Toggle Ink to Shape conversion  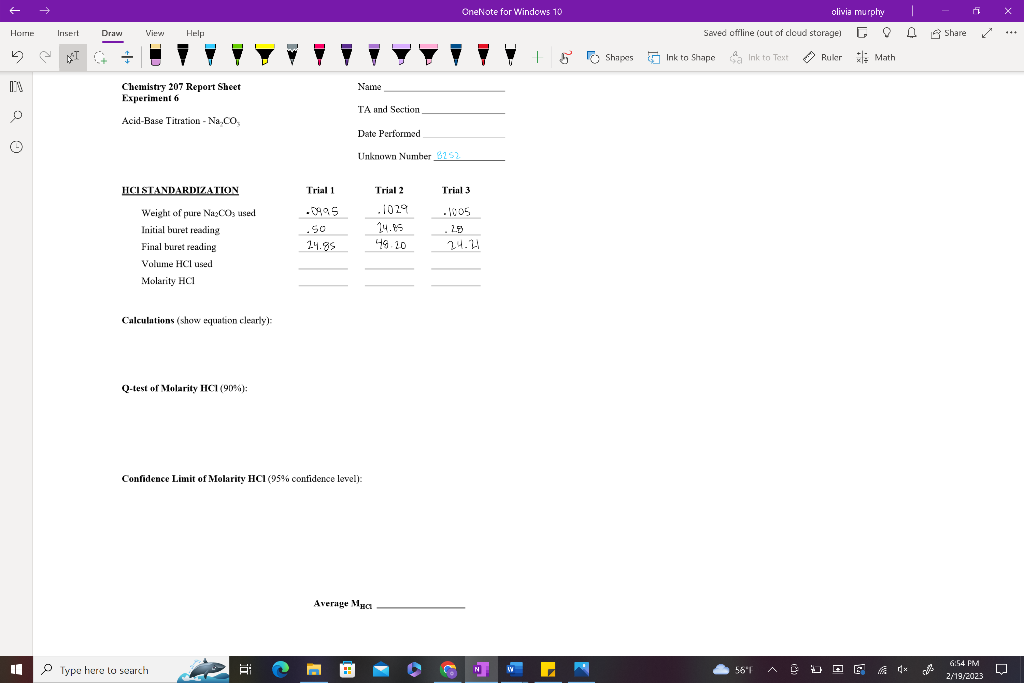pyautogui.click(x=681, y=57)
